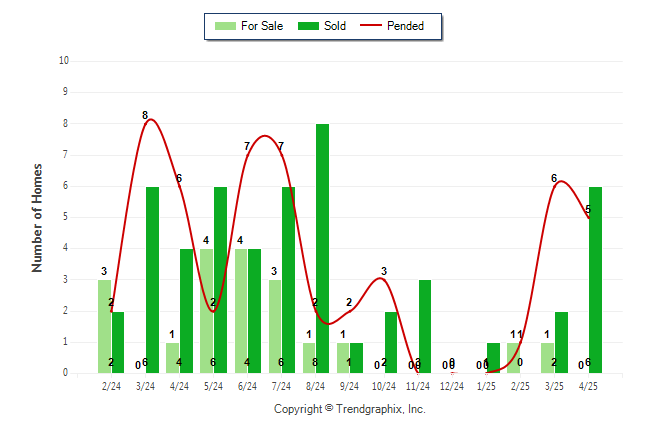The height and width of the screenshot is (434, 646).
Task: Click the Pended label 6 at 3/25
Action: [554, 178]
